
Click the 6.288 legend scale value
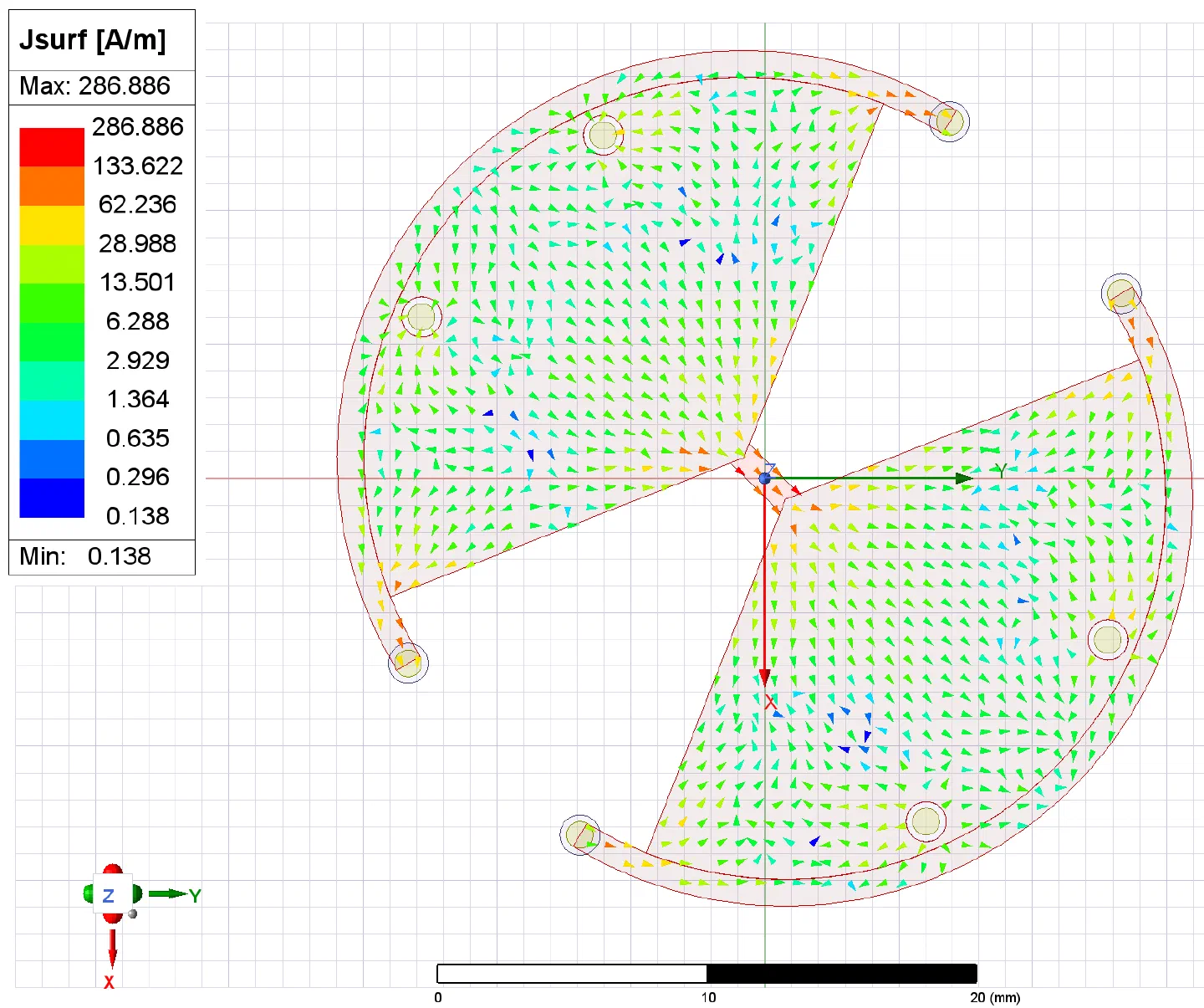coord(138,321)
